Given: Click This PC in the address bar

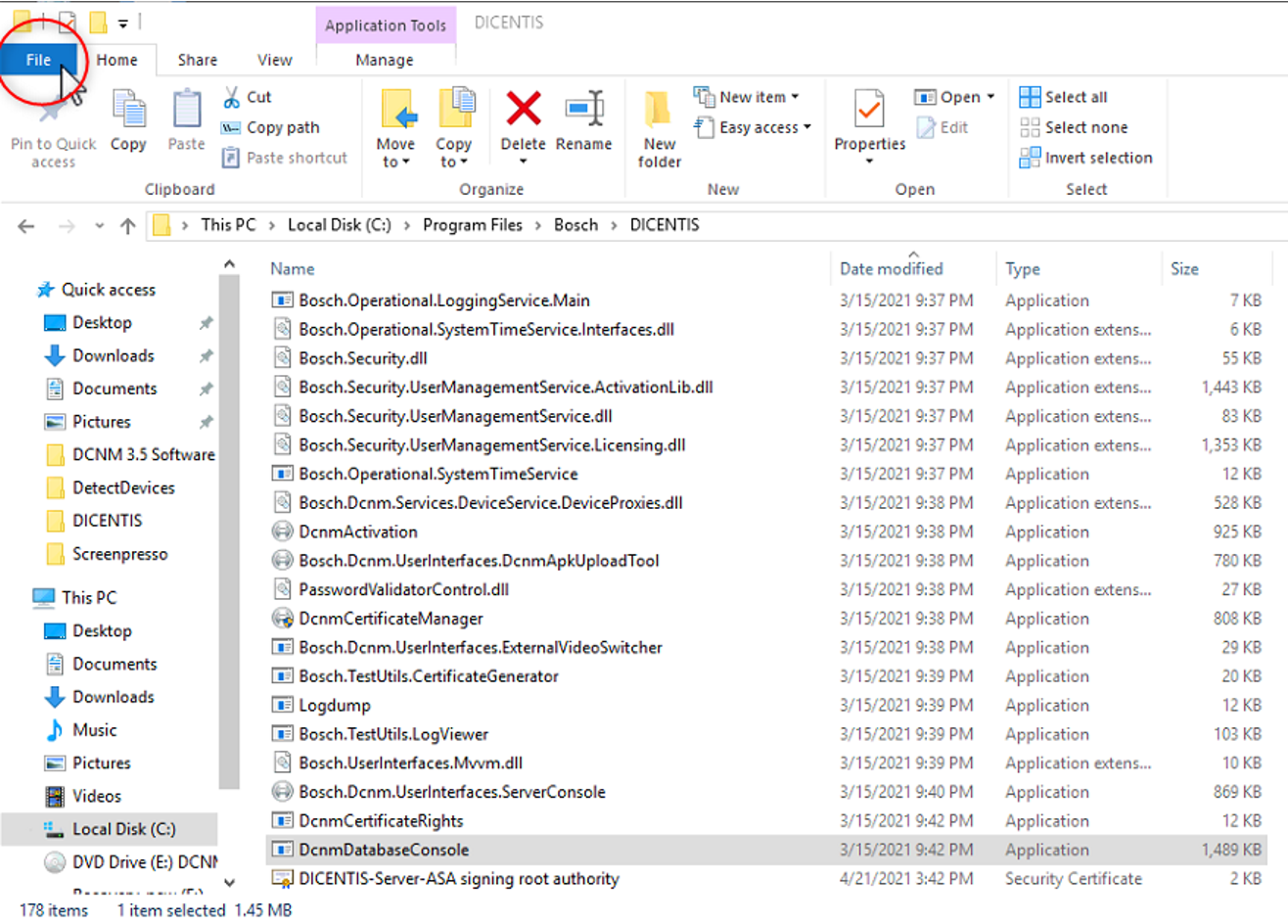Looking at the screenshot, I should (x=228, y=225).
